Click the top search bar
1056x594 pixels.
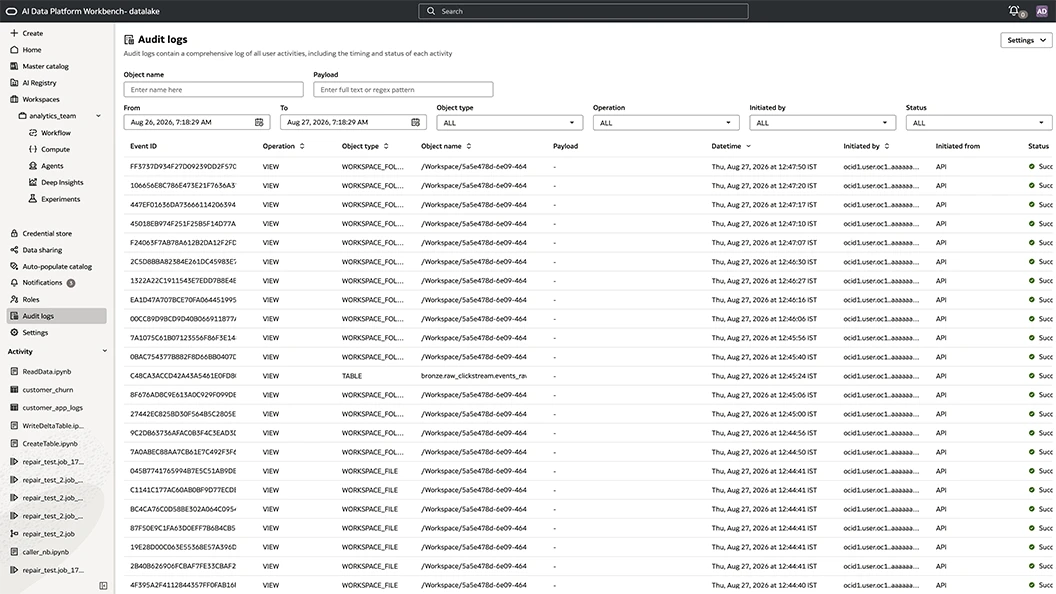tap(583, 11)
